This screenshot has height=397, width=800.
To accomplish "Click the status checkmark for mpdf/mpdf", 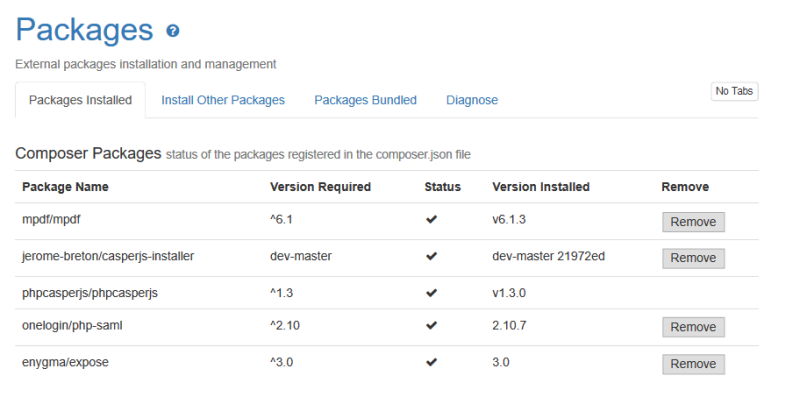I will (x=432, y=219).
